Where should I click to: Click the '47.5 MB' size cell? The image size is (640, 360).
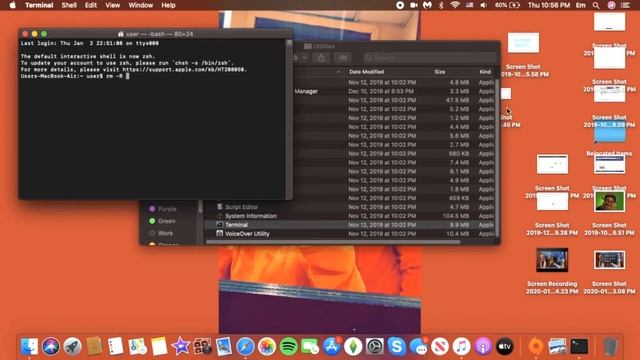point(458,100)
